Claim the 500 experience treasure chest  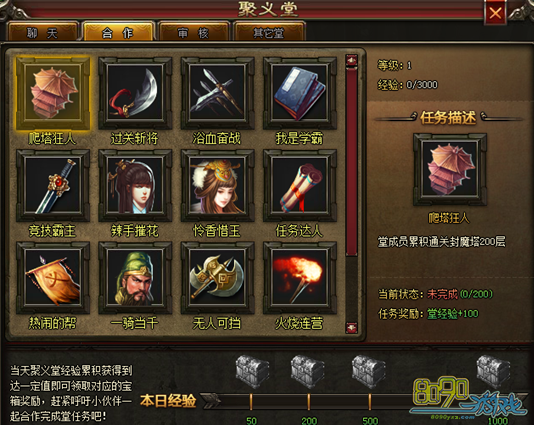368,372
